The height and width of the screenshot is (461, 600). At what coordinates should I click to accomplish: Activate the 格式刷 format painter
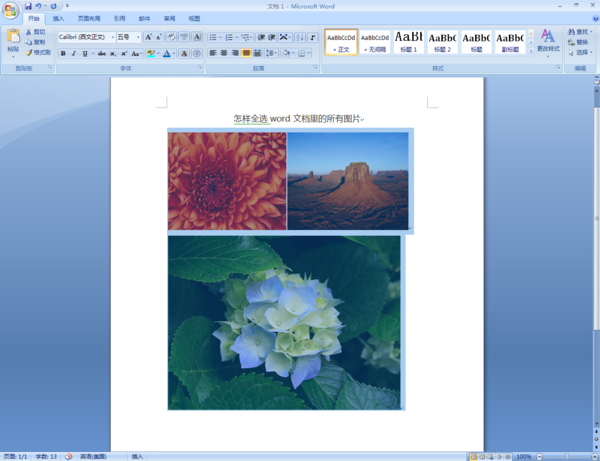pyautogui.click(x=38, y=52)
